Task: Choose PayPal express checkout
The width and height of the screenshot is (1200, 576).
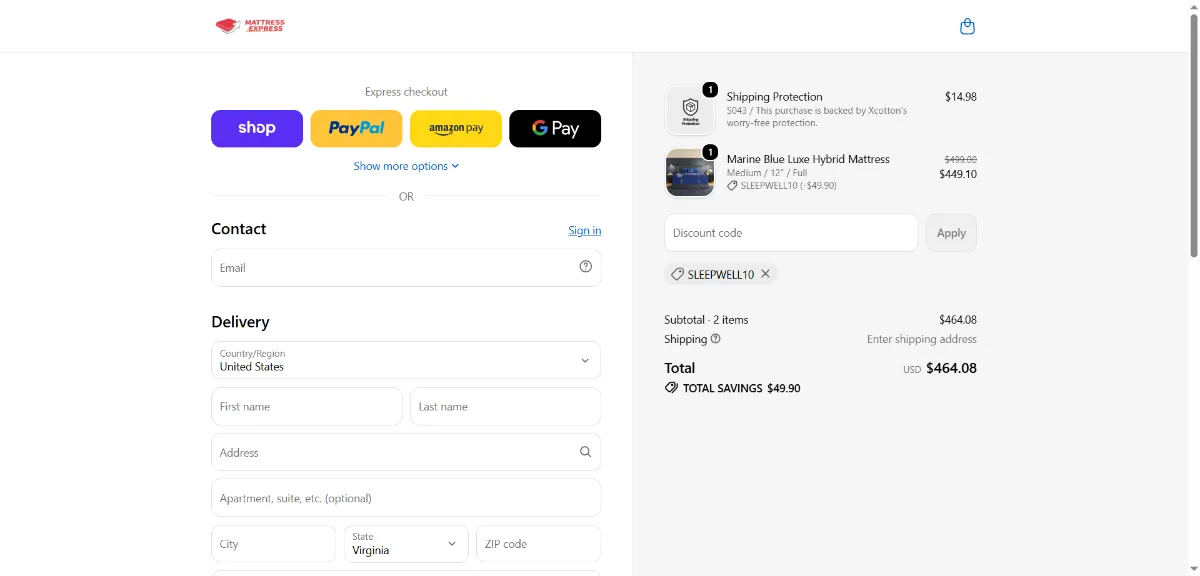Action: pos(356,129)
